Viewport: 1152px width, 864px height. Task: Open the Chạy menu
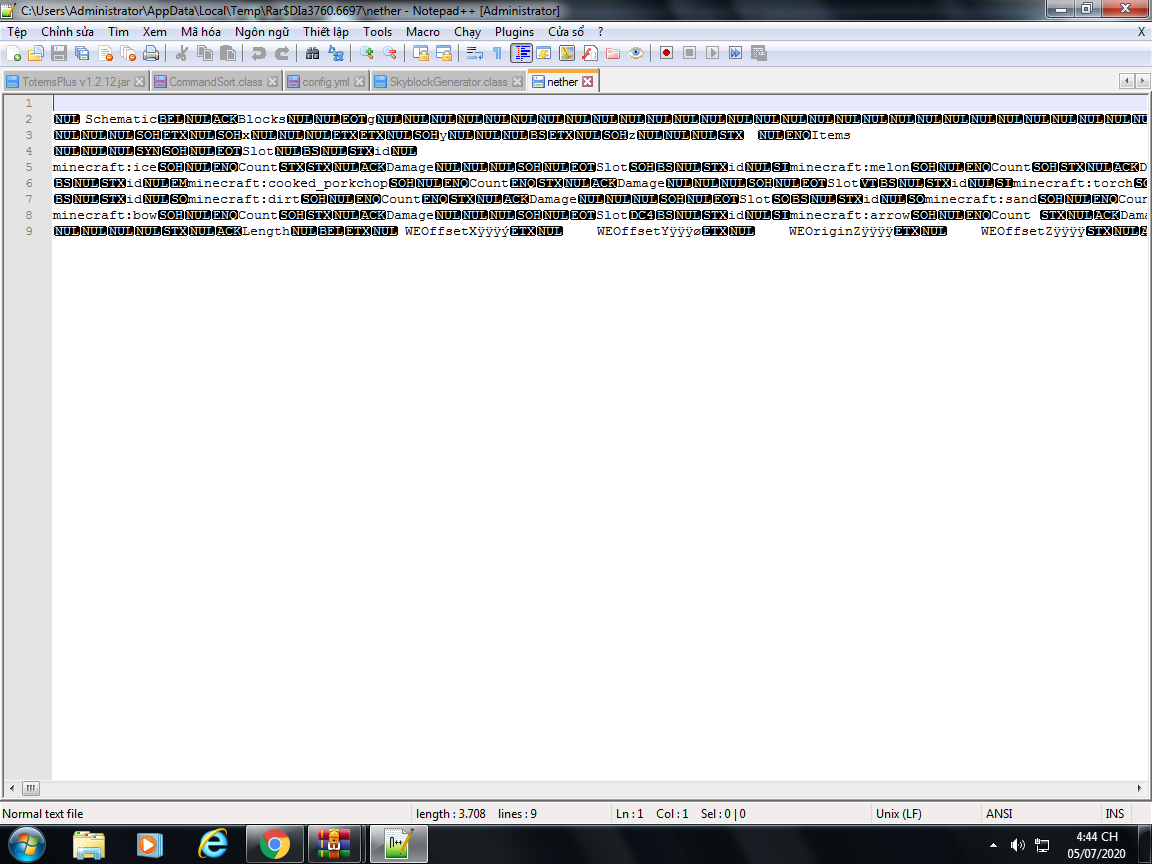point(467,32)
